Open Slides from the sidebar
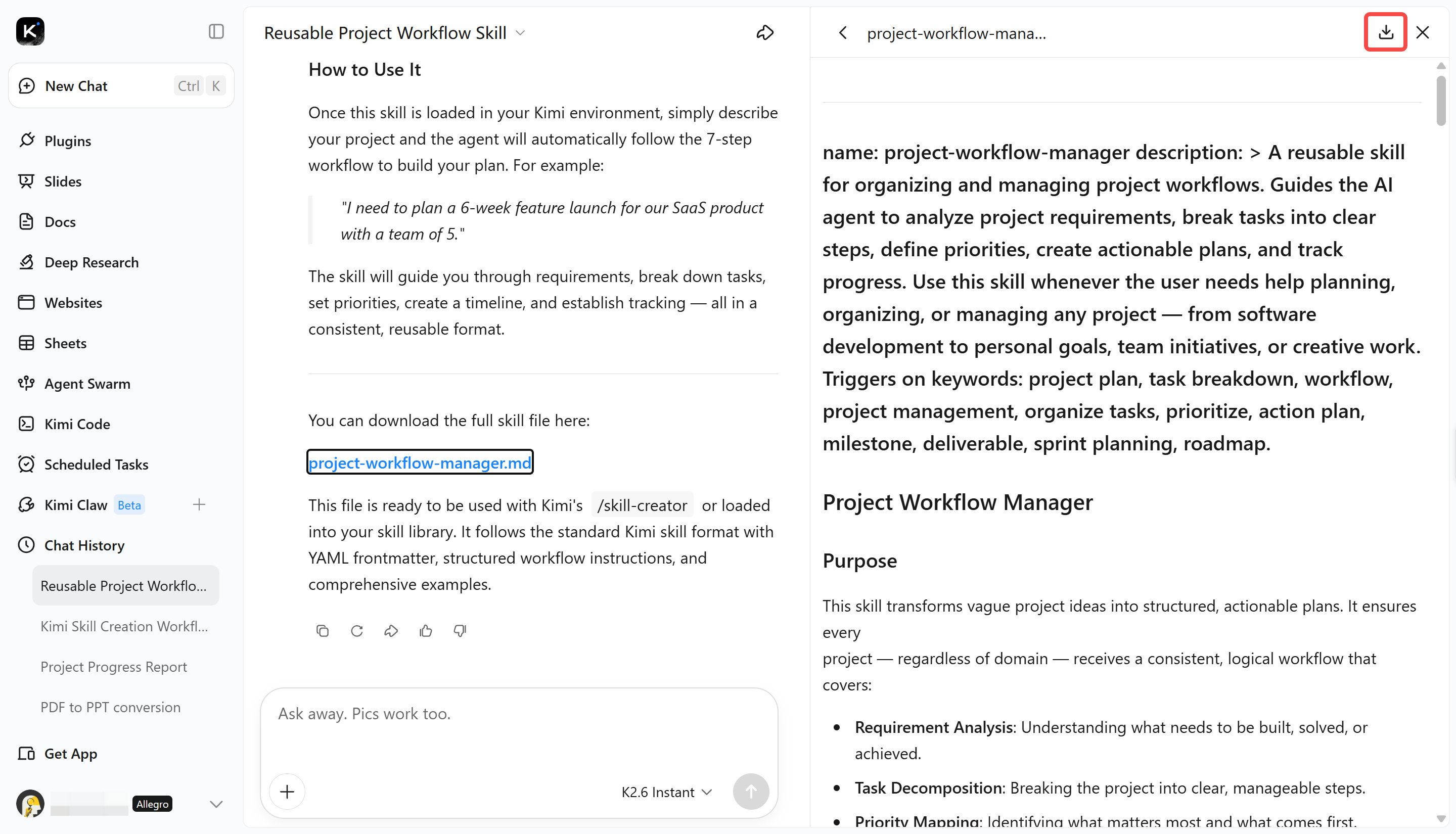 tap(62, 181)
